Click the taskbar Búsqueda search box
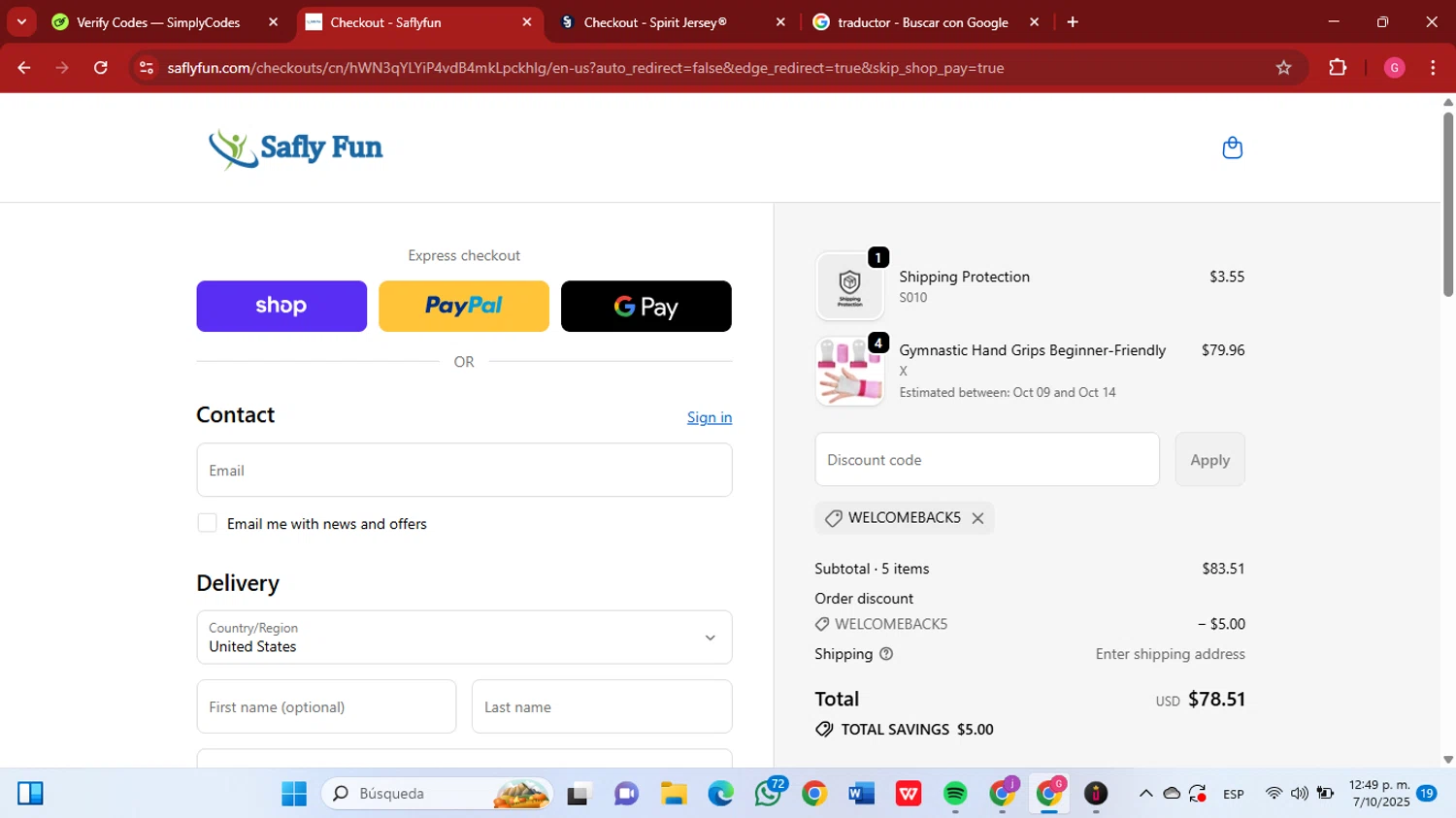 click(437, 794)
